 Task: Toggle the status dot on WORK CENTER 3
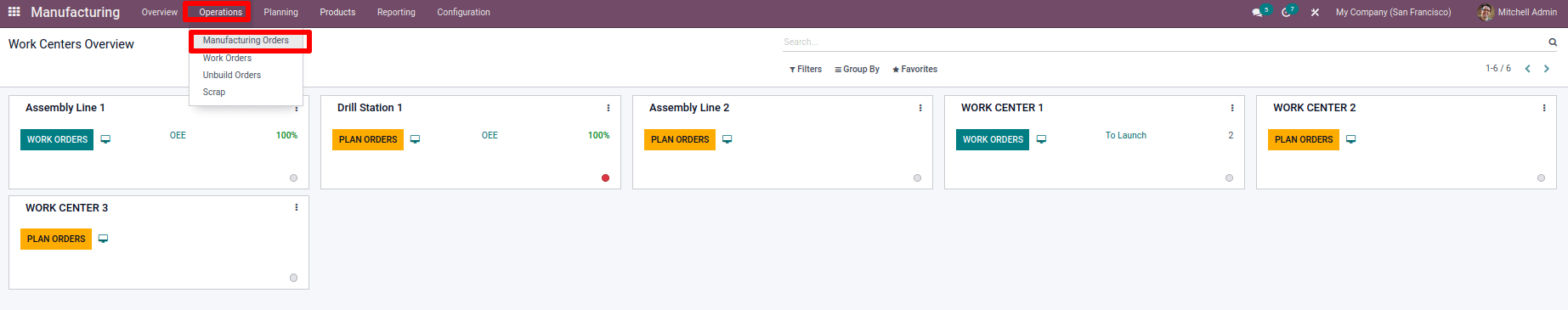click(x=293, y=278)
